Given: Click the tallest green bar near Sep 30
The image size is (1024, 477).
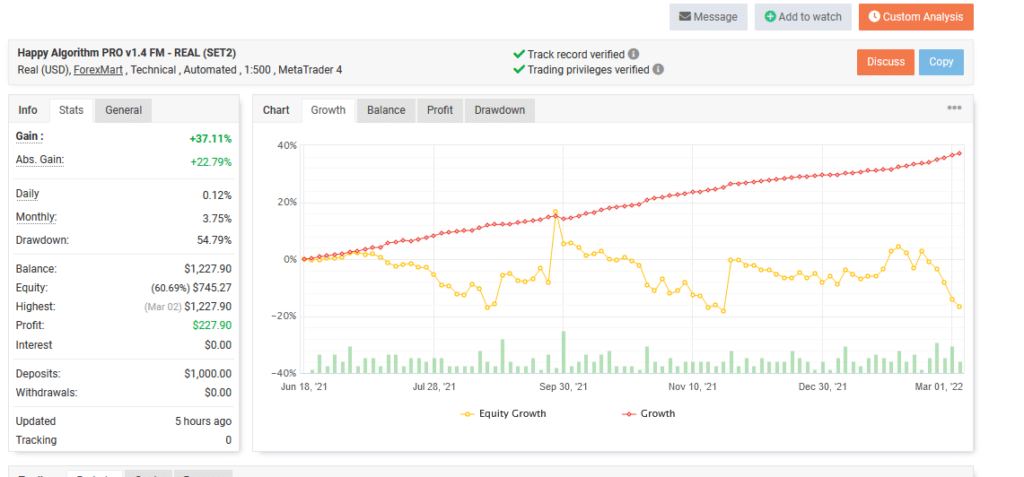Looking at the screenshot, I should point(564,352).
